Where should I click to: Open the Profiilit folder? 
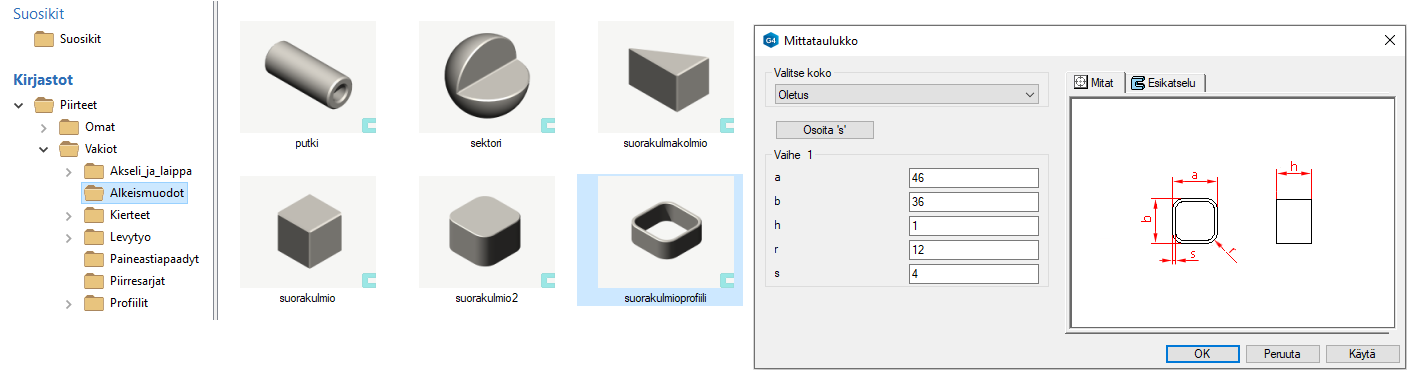[x=117, y=302]
